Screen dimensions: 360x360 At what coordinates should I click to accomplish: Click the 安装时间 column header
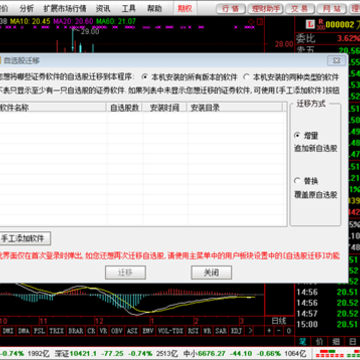pos(165,107)
